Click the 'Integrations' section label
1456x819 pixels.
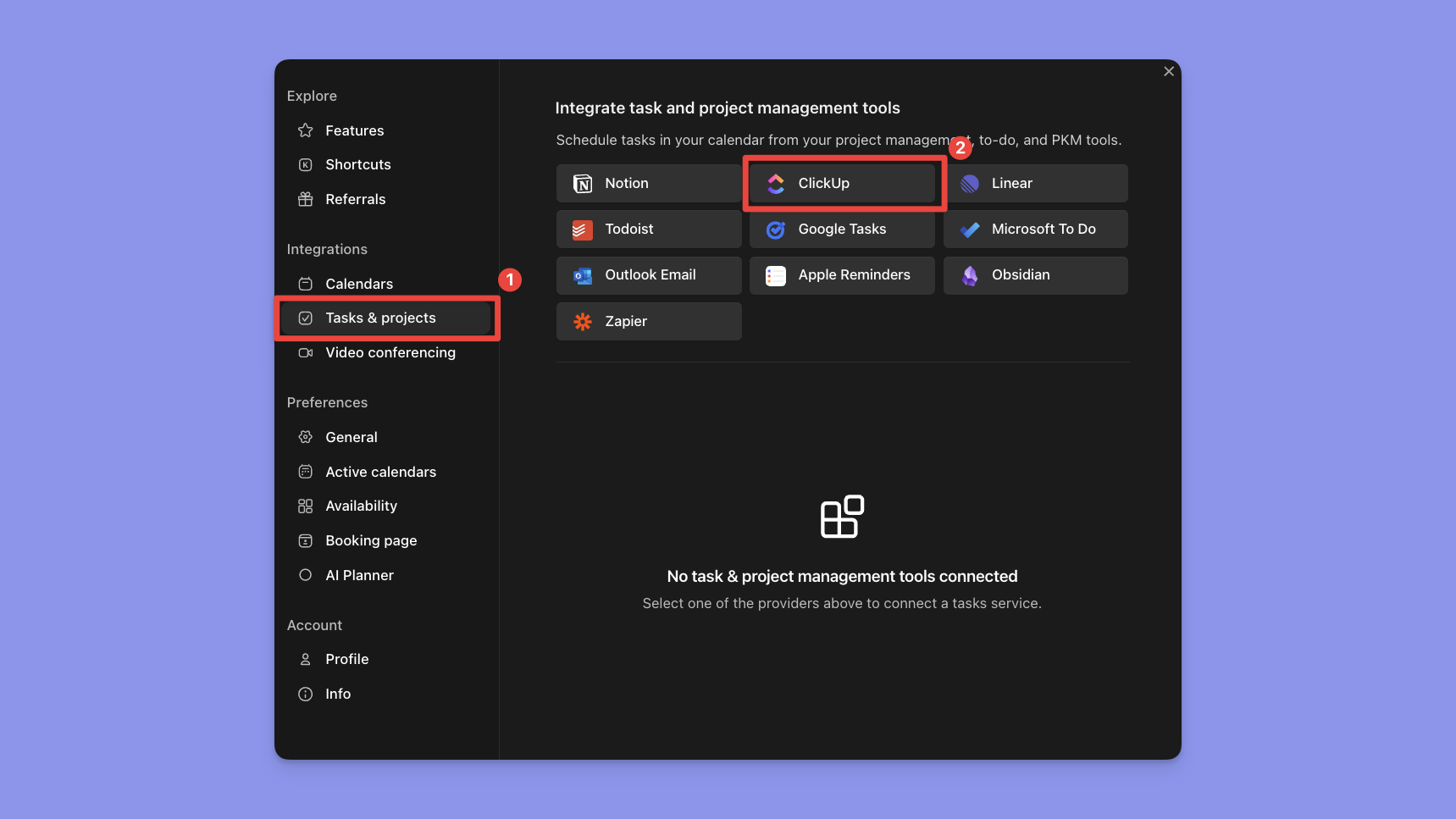pyautogui.click(x=327, y=249)
